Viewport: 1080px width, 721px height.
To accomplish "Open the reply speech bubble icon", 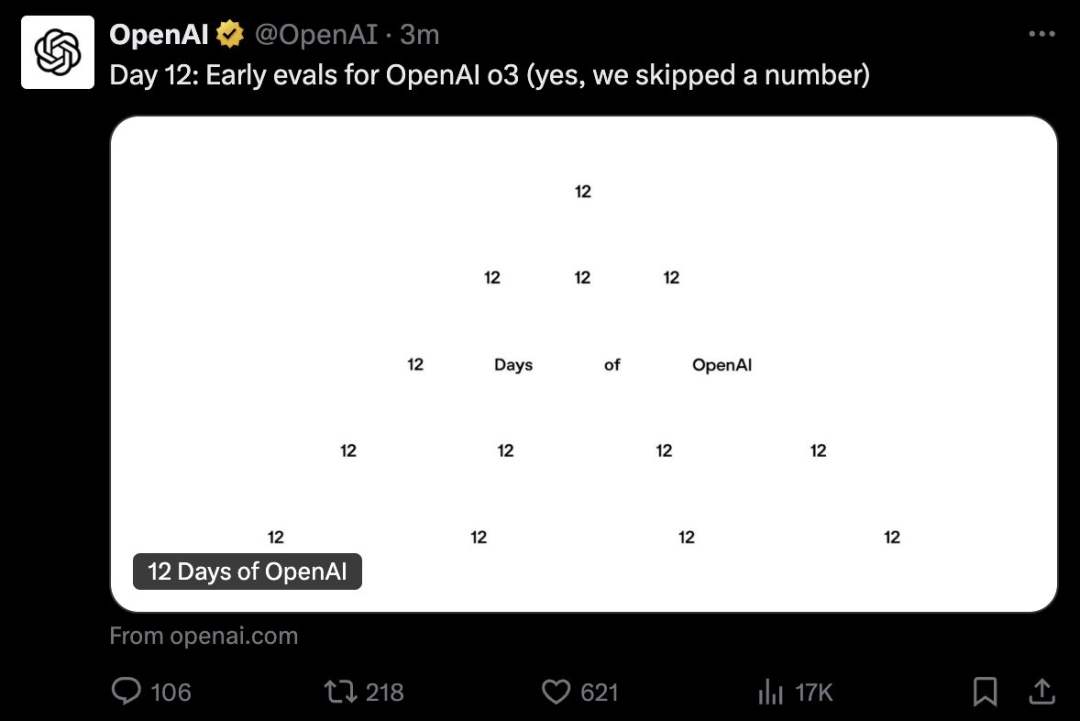I will [126, 691].
